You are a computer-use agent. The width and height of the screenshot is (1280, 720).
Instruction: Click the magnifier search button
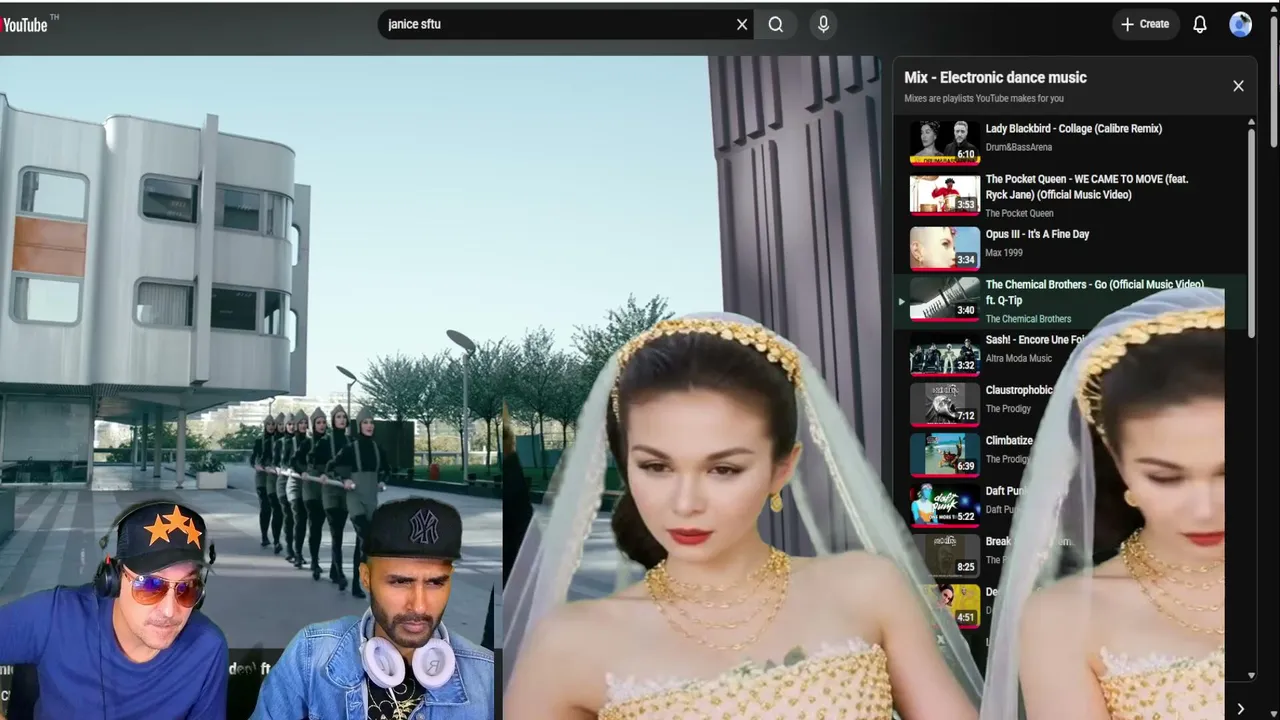[x=776, y=25]
